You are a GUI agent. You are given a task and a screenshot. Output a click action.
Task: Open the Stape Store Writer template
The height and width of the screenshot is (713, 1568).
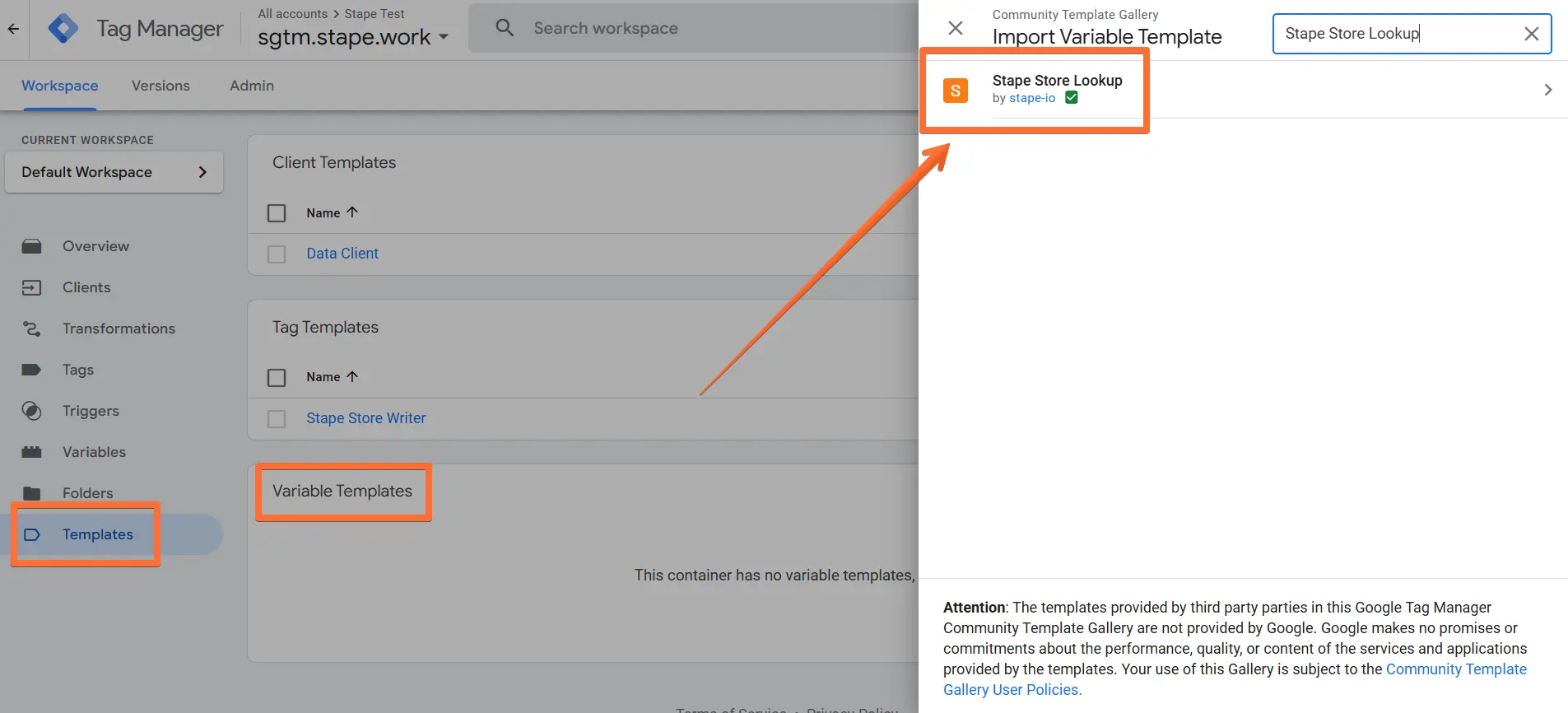366,418
